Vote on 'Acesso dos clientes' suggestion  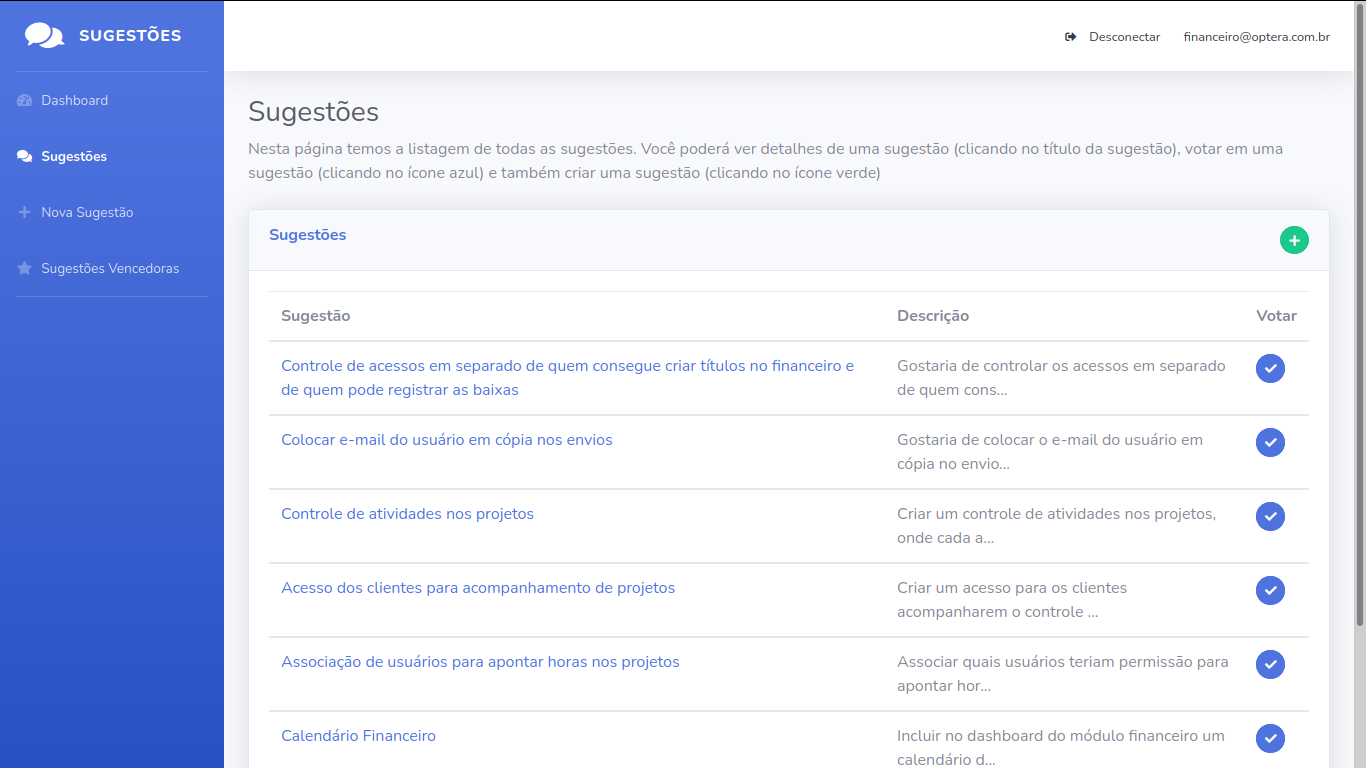coord(1270,590)
